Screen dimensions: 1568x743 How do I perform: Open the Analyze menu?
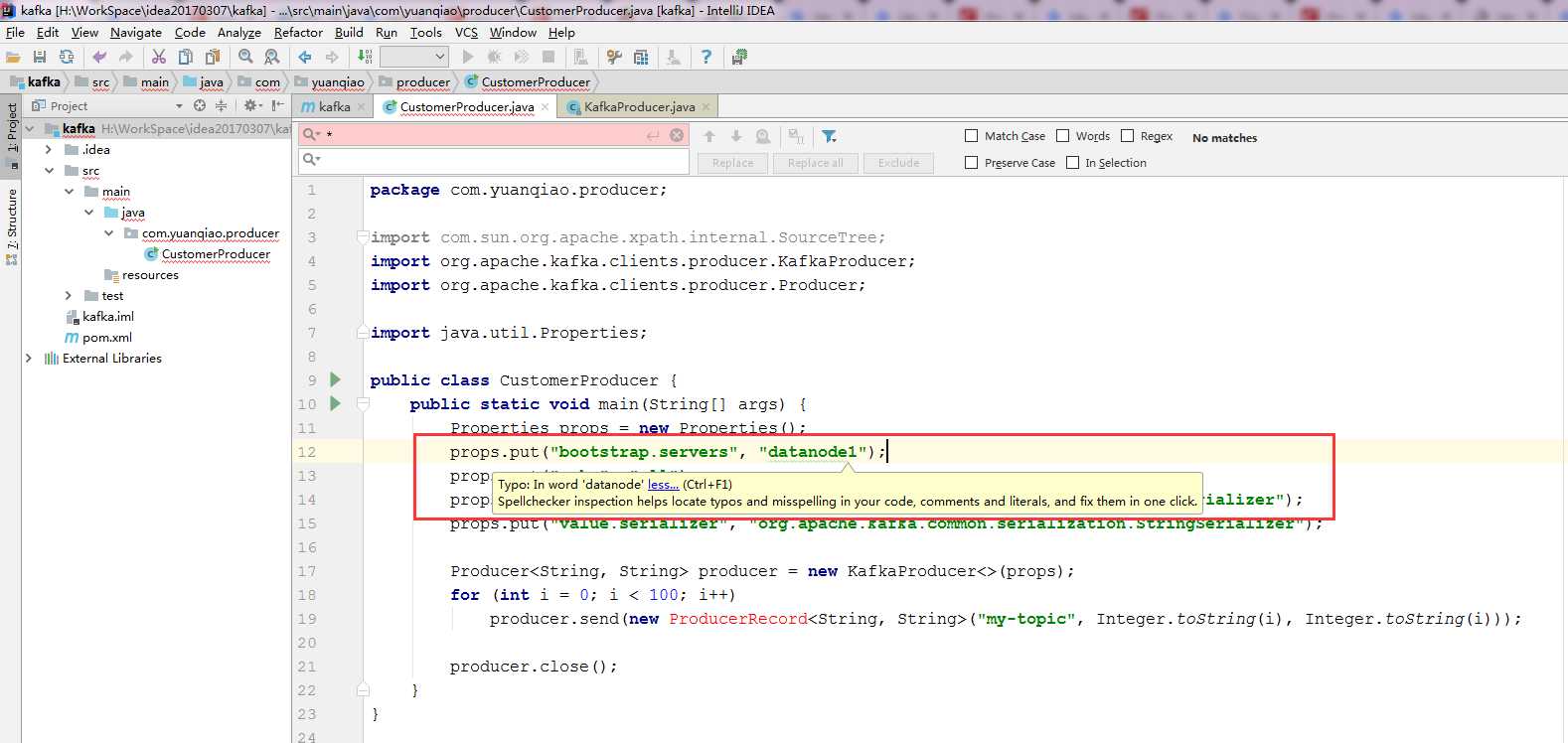tap(239, 33)
